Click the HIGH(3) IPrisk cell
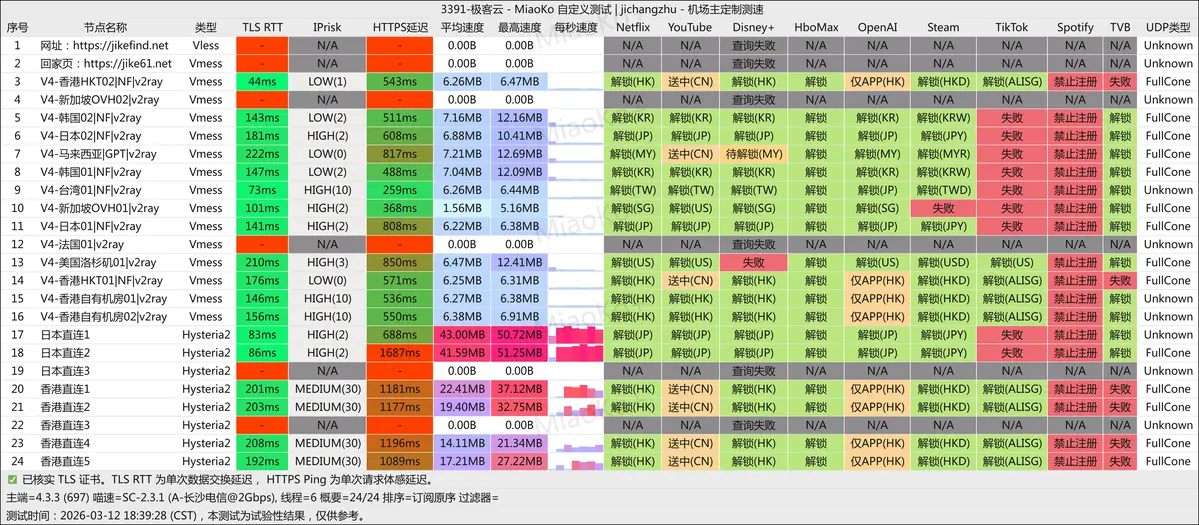Image resolution: width=1199 pixels, height=525 pixels. coord(327,262)
